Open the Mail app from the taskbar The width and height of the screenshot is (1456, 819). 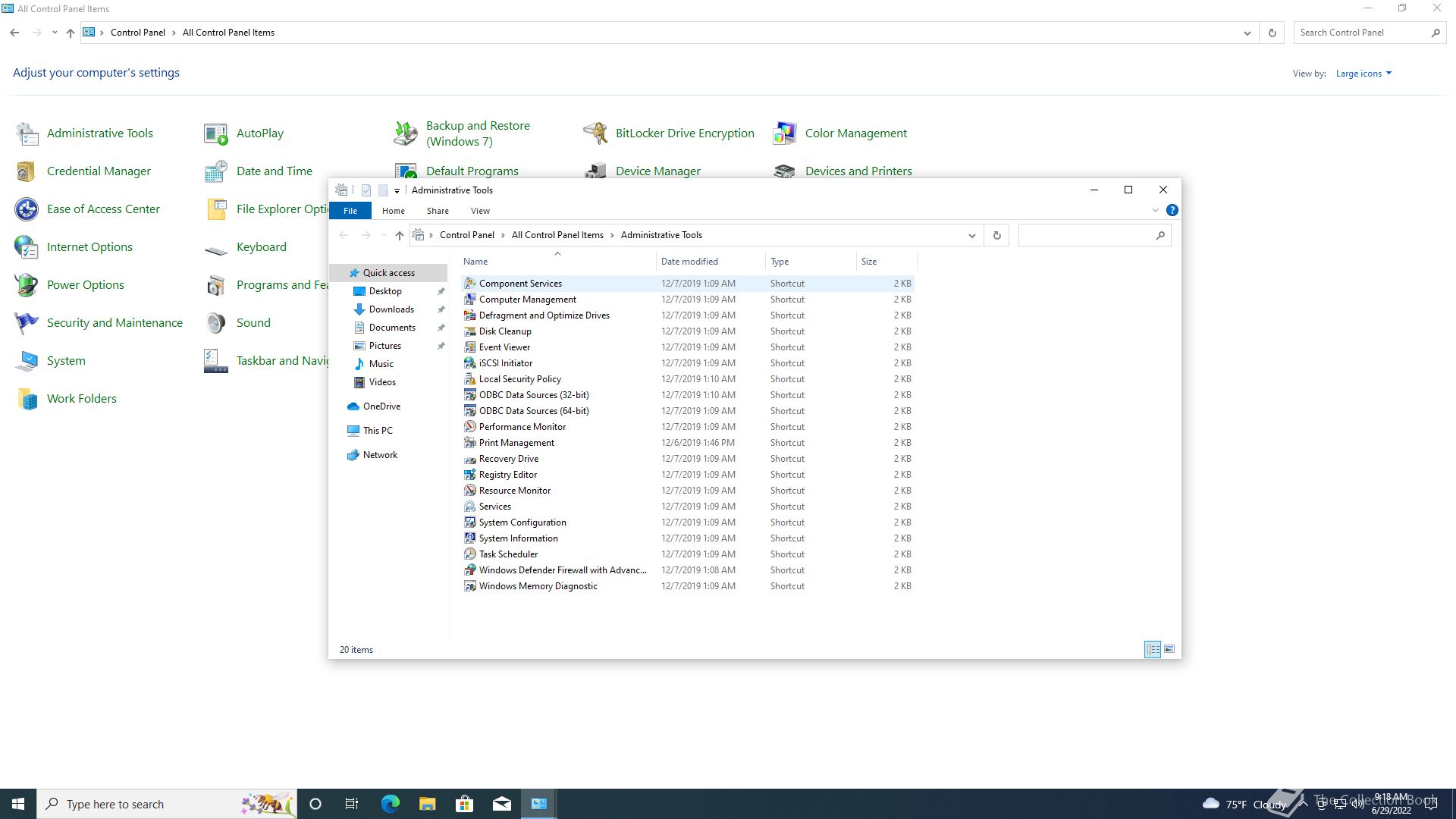pyautogui.click(x=502, y=804)
